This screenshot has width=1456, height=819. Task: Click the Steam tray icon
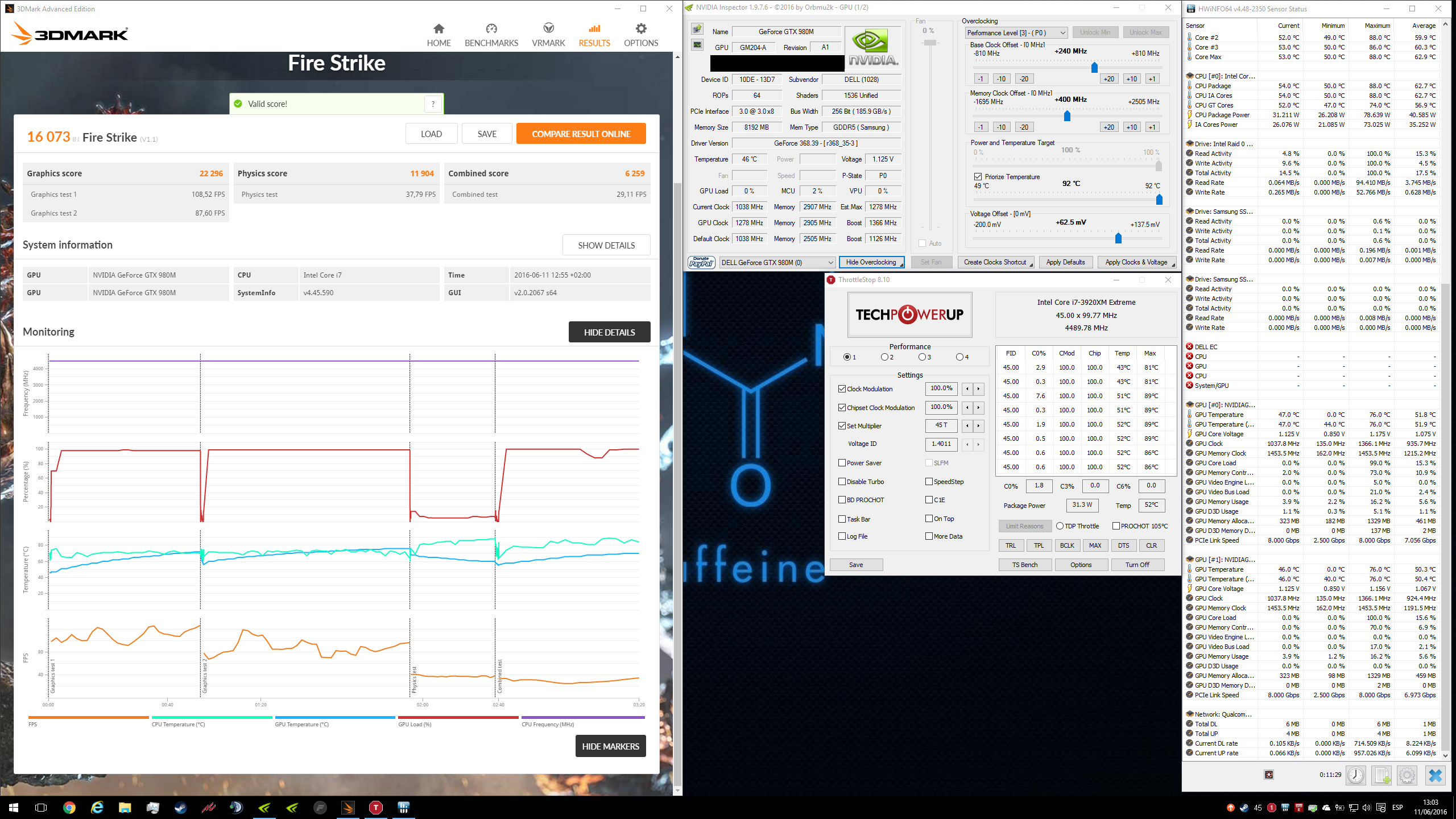(x=1244, y=808)
